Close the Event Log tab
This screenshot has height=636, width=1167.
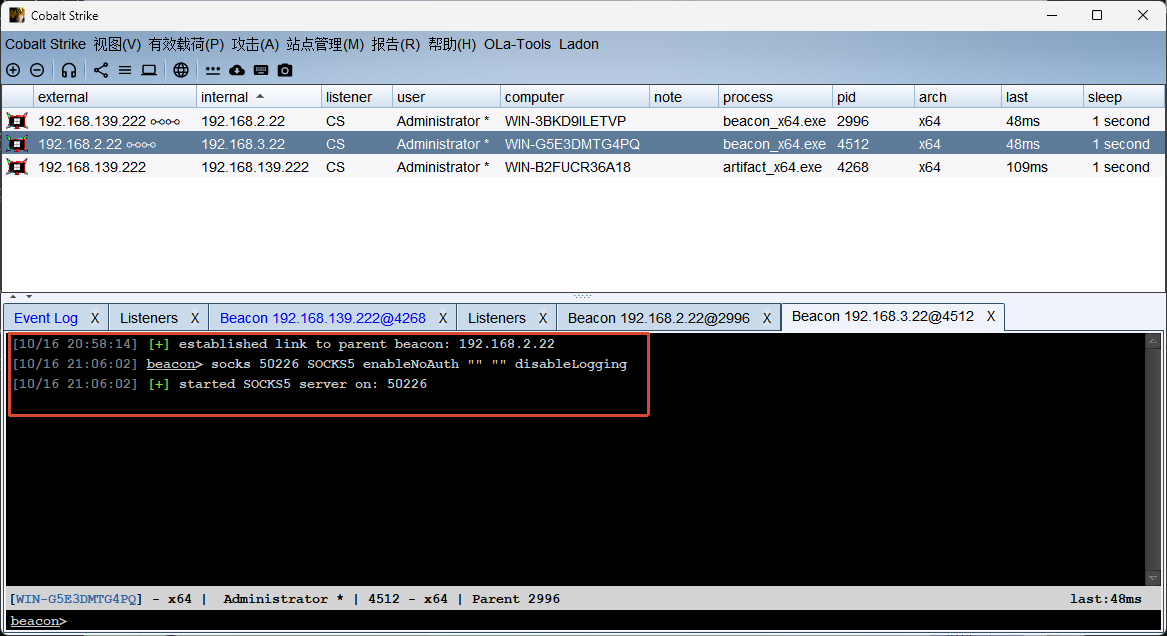[95, 318]
